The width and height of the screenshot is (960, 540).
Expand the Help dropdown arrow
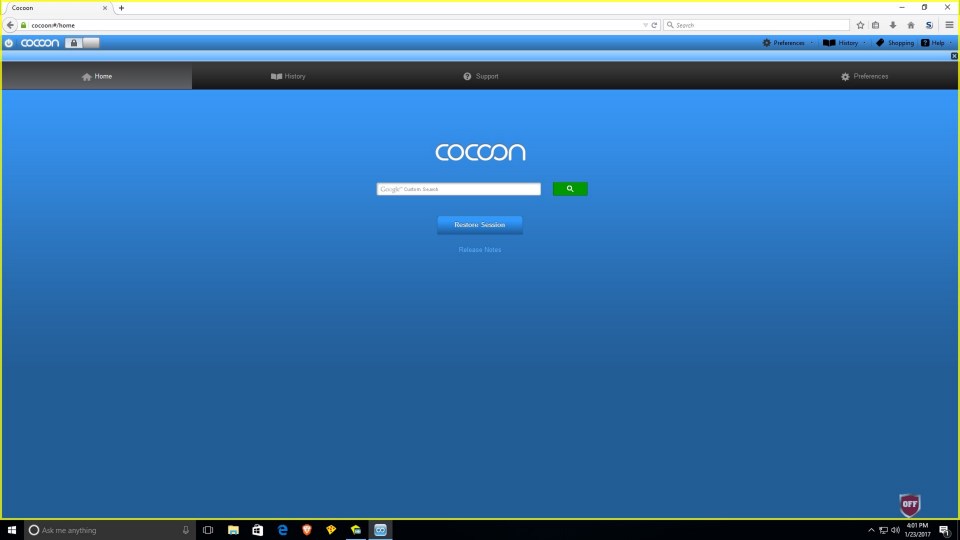point(951,43)
